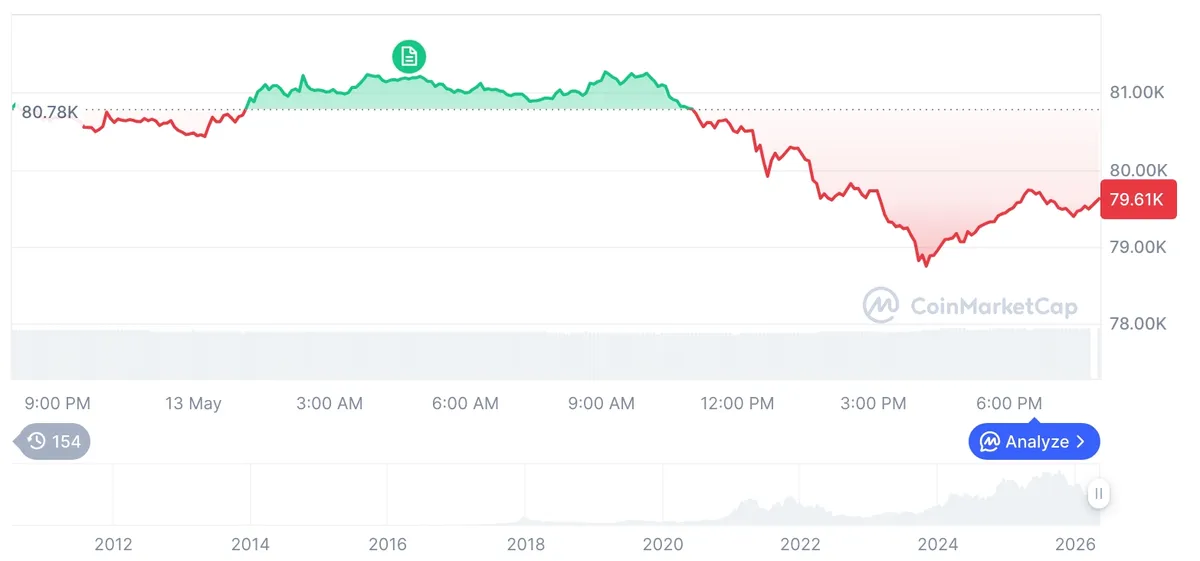Click the 13 May date axis label
Screen dimensions: 1200x561
pos(193,403)
